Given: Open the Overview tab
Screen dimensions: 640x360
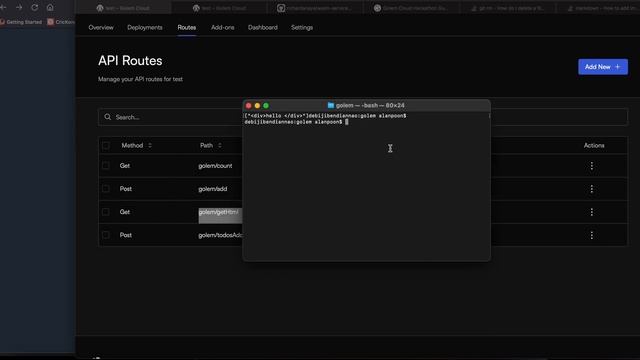Looking at the screenshot, I should pos(101,27).
